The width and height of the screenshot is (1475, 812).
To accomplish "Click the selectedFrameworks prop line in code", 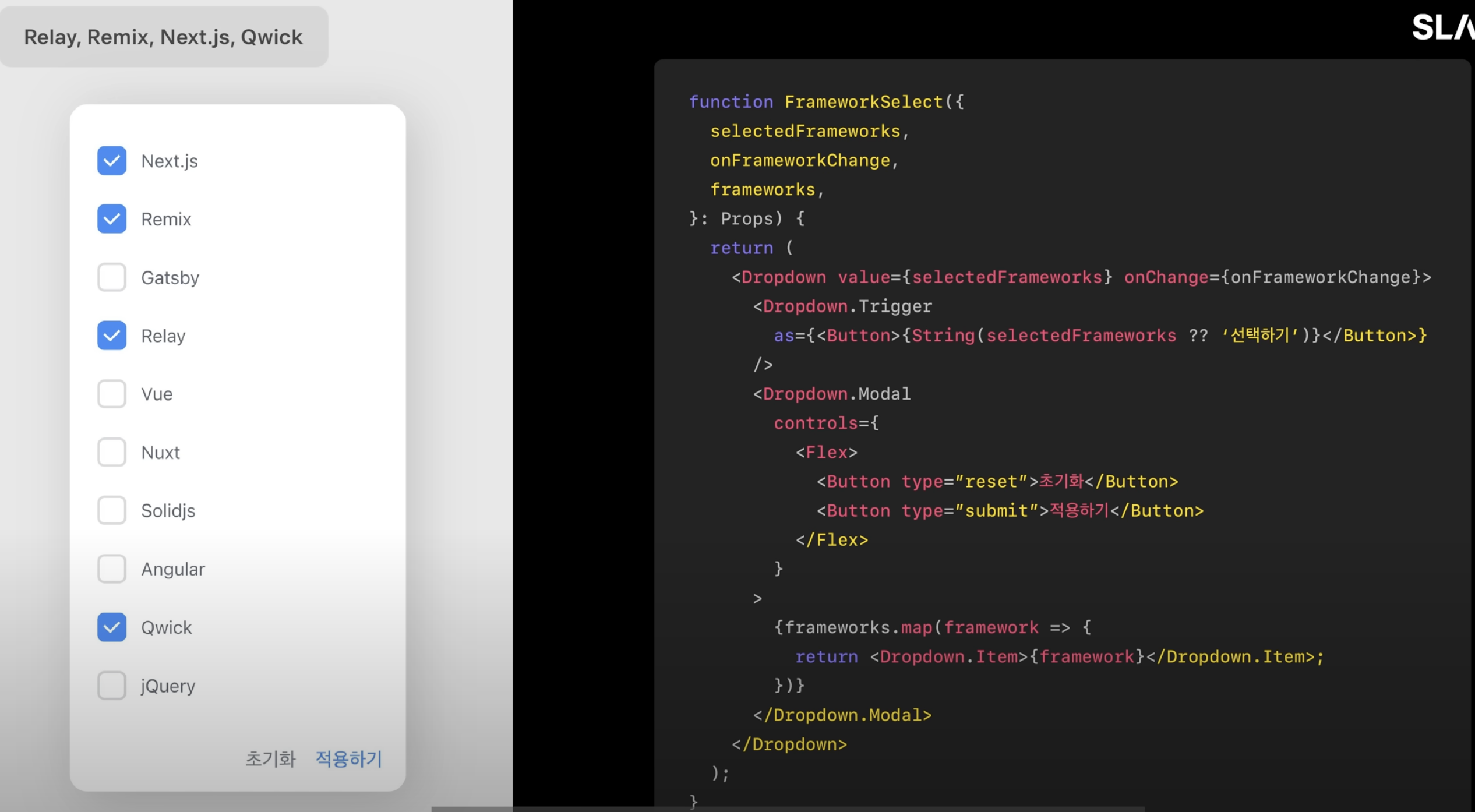I will click(x=810, y=132).
